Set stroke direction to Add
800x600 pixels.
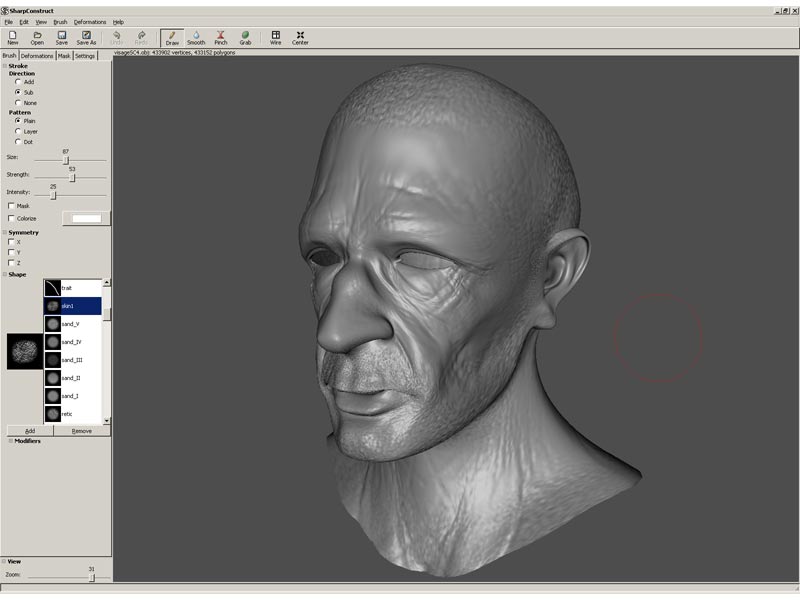tap(18, 82)
